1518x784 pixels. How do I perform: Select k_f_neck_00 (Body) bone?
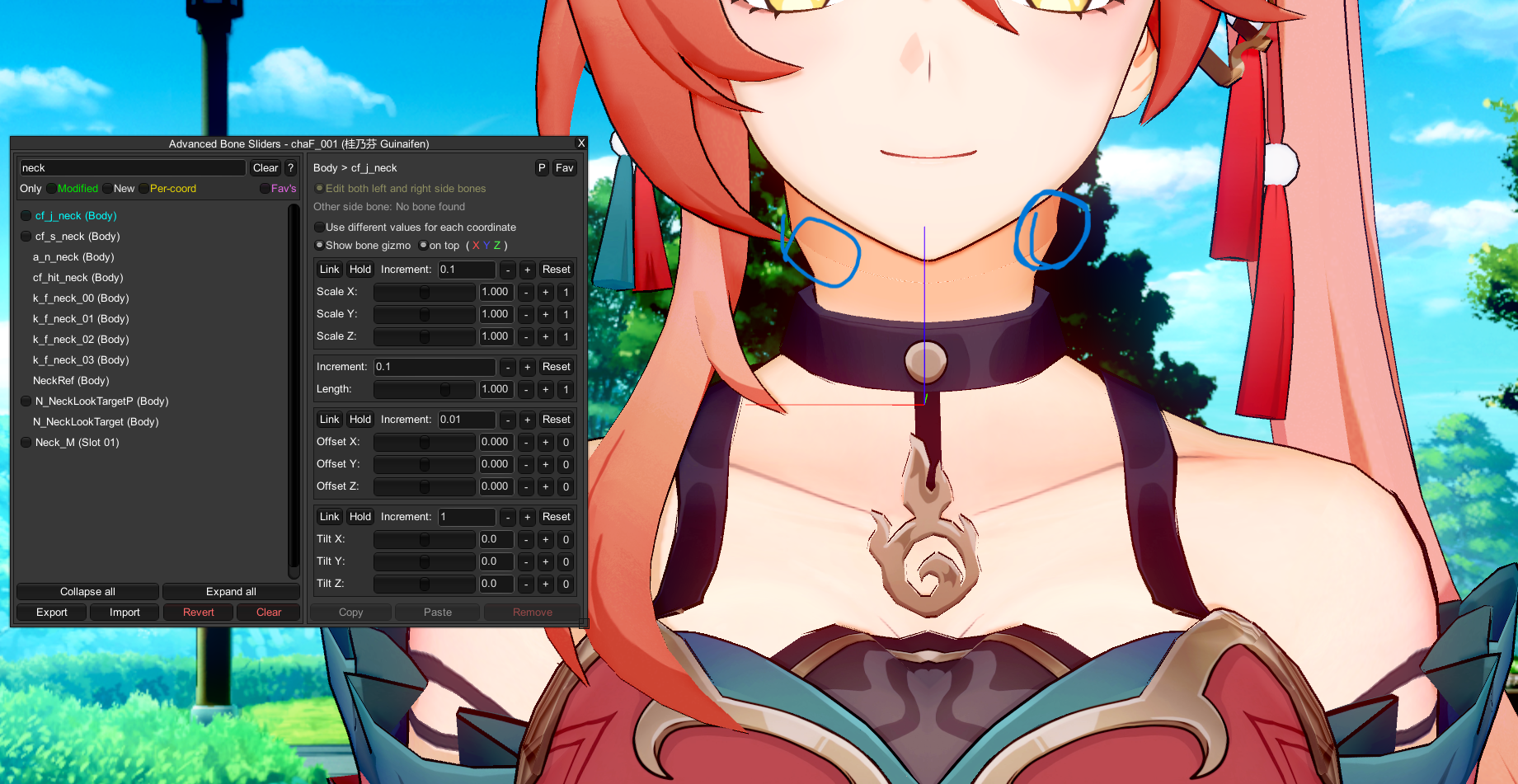[81, 298]
